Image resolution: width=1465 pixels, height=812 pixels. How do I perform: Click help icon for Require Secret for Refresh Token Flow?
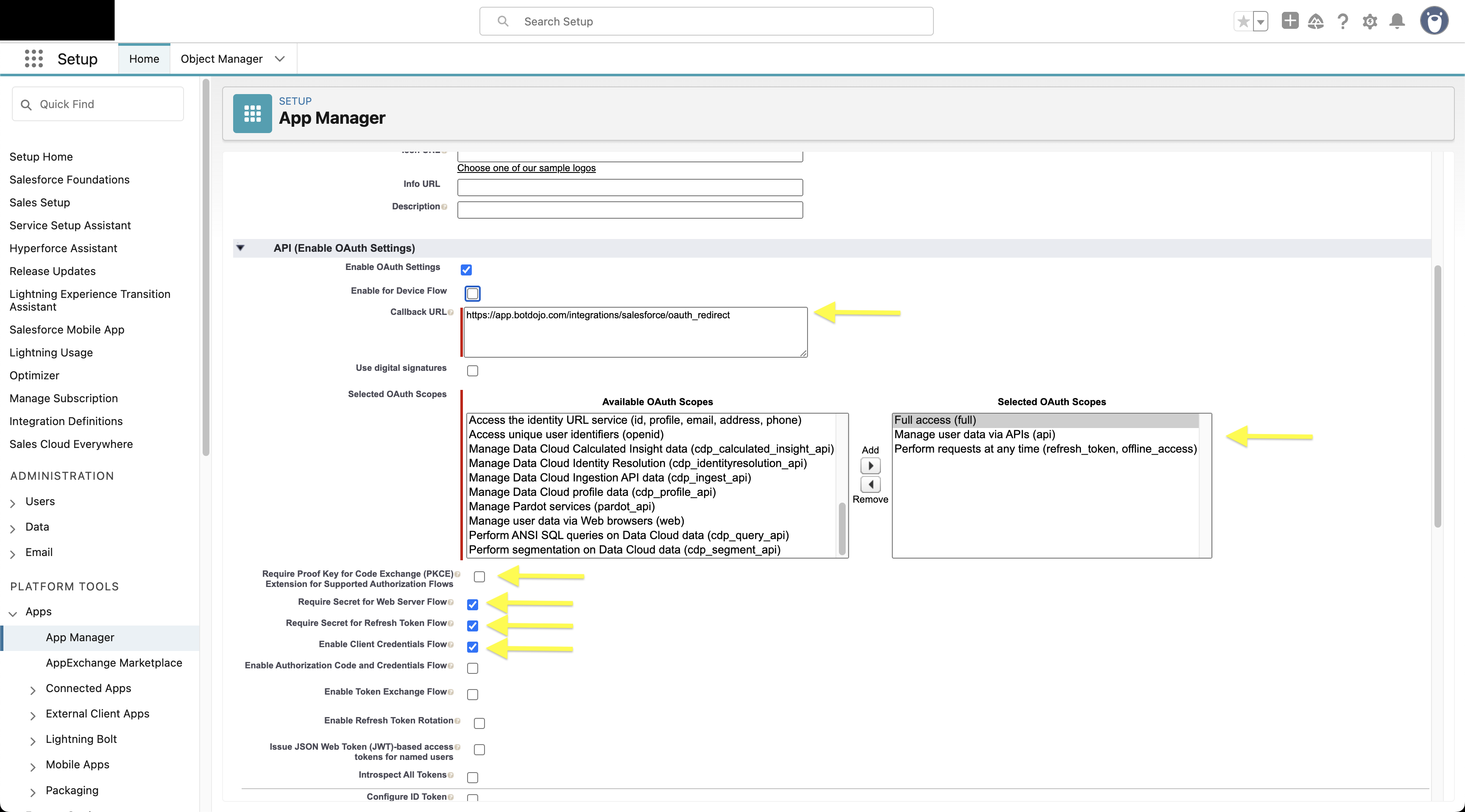[x=451, y=623]
